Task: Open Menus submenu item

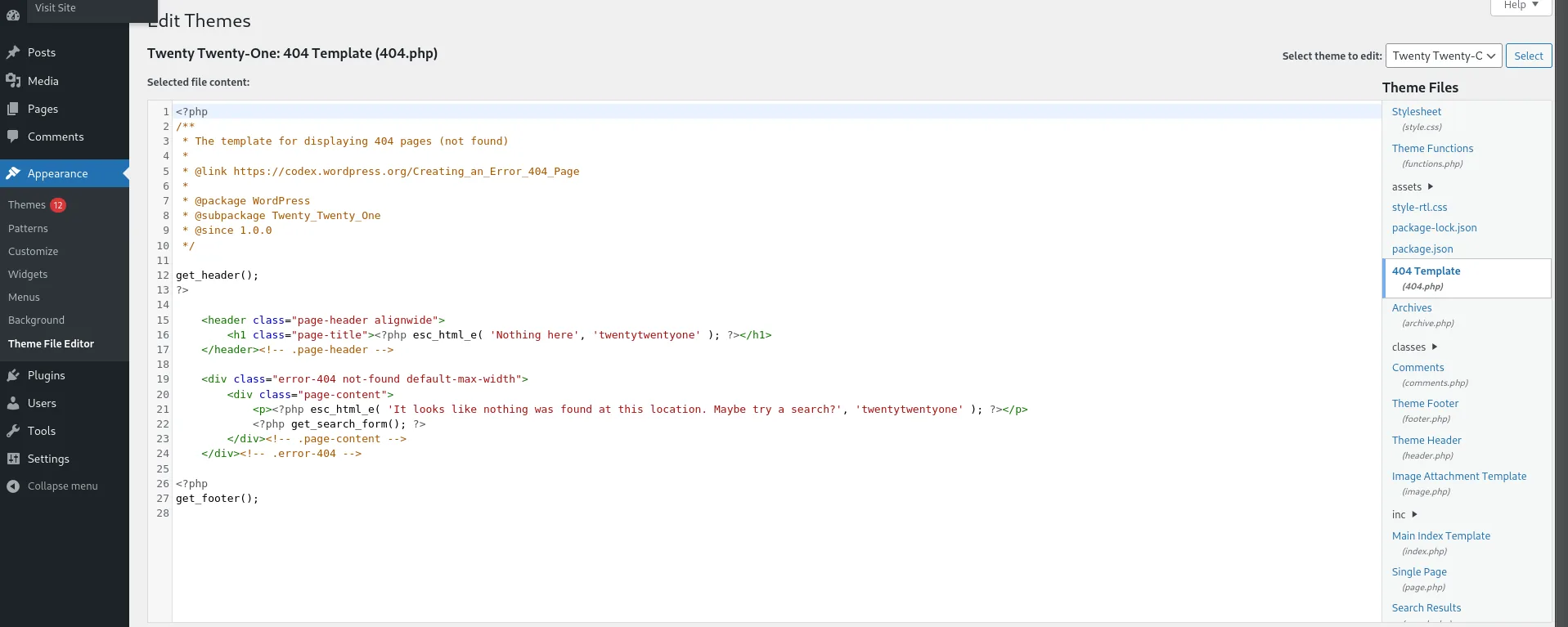Action: pyautogui.click(x=24, y=298)
